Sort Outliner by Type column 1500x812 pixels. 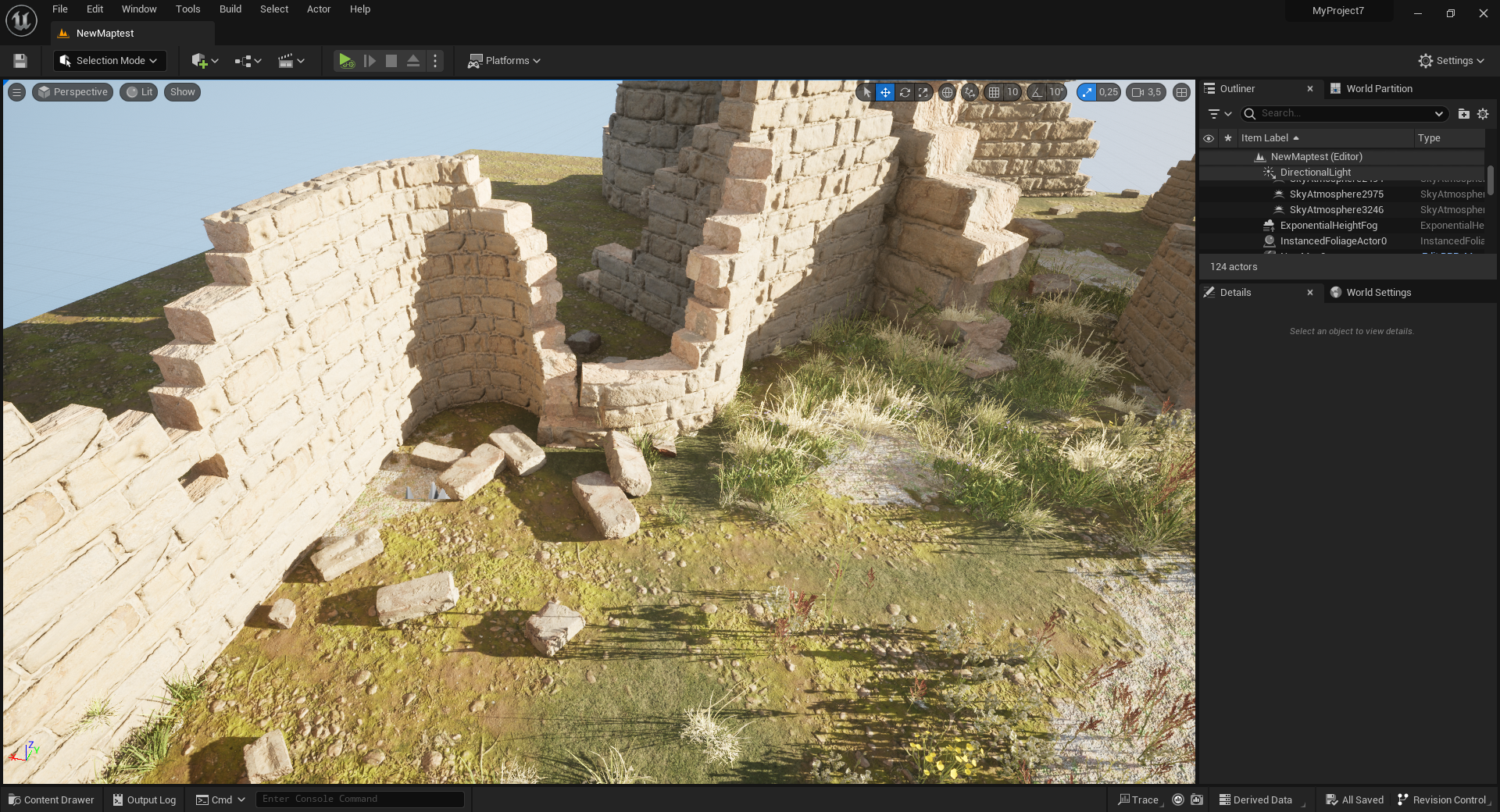coord(1449,138)
